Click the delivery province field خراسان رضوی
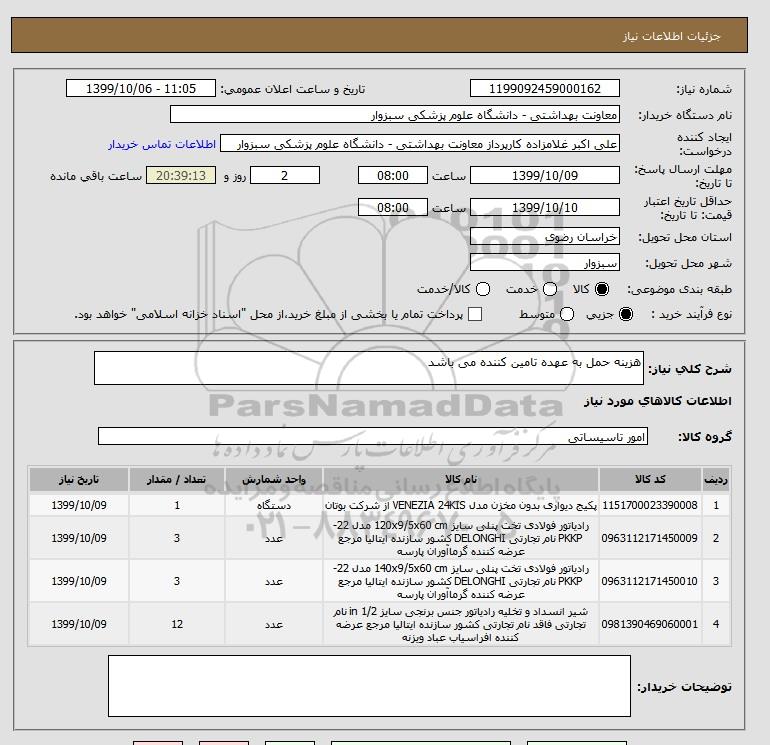Image resolution: width=770 pixels, height=745 pixels. [x=545, y=237]
